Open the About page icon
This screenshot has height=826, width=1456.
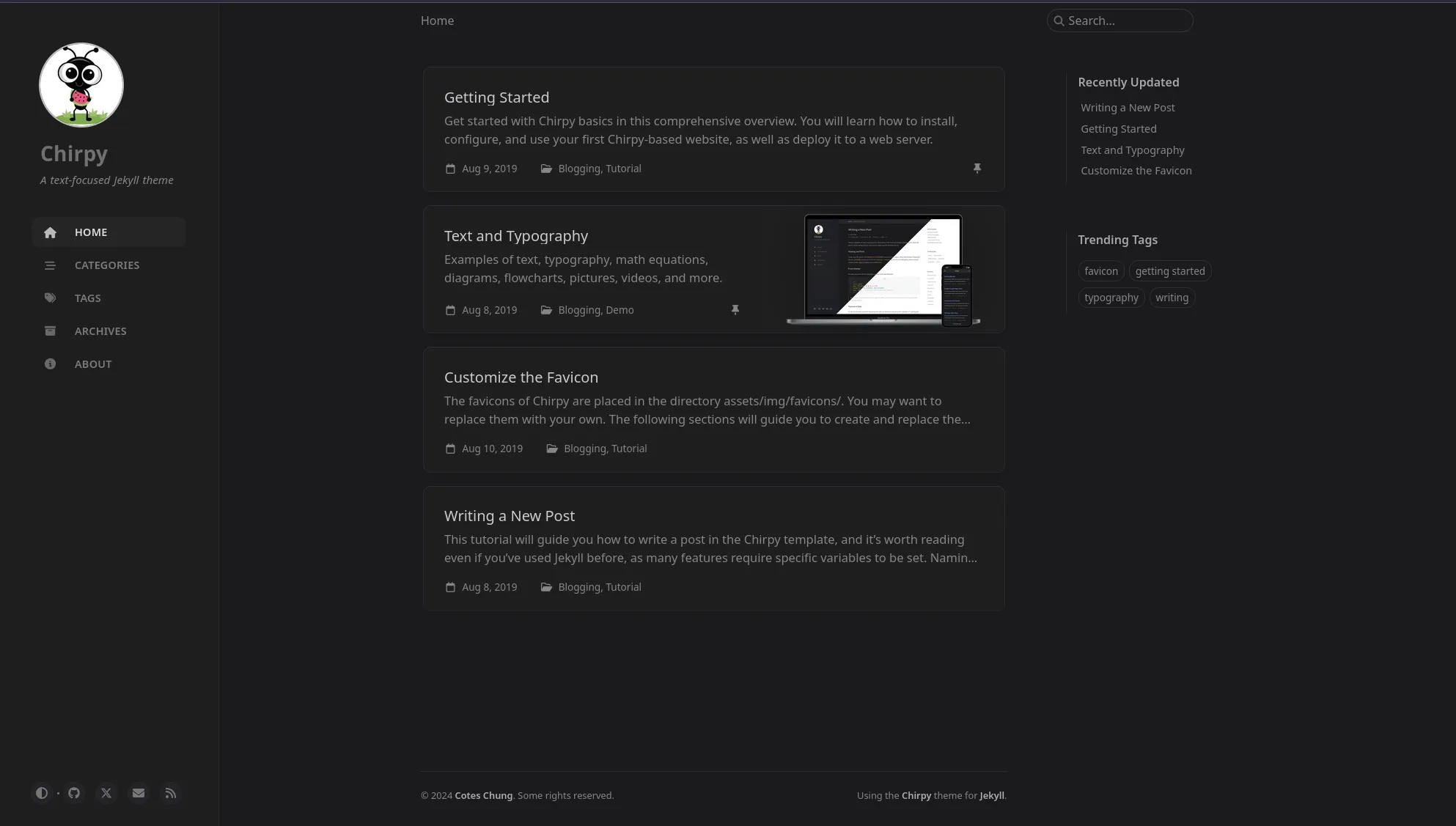50,364
